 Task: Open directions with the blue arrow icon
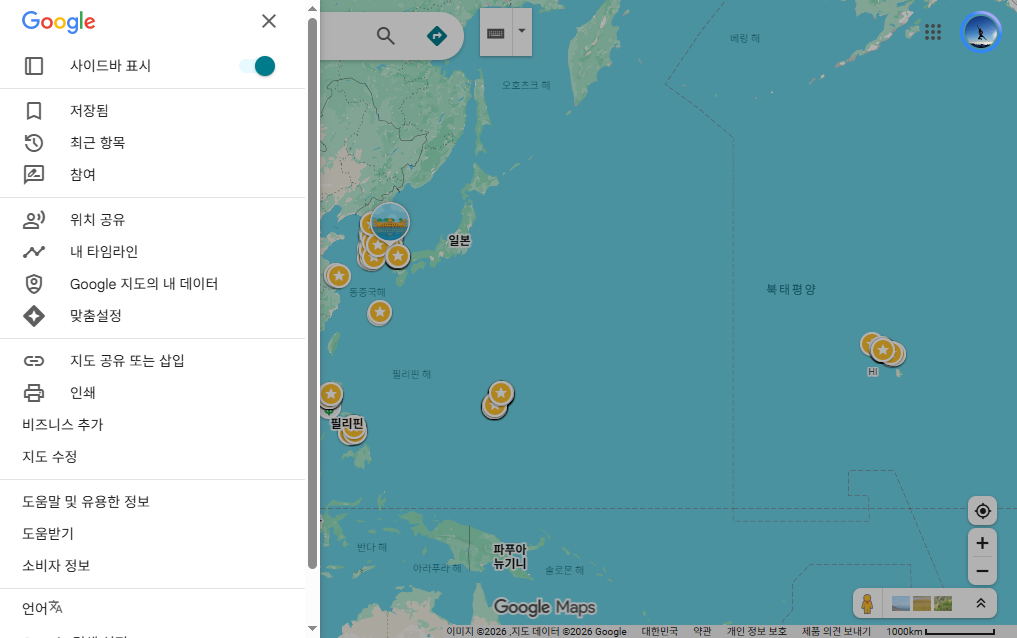pos(437,36)
